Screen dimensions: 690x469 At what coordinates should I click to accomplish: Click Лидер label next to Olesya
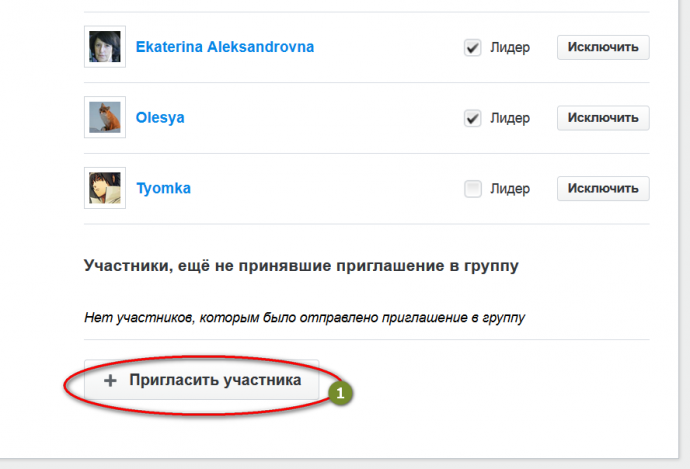coord(510,118)
